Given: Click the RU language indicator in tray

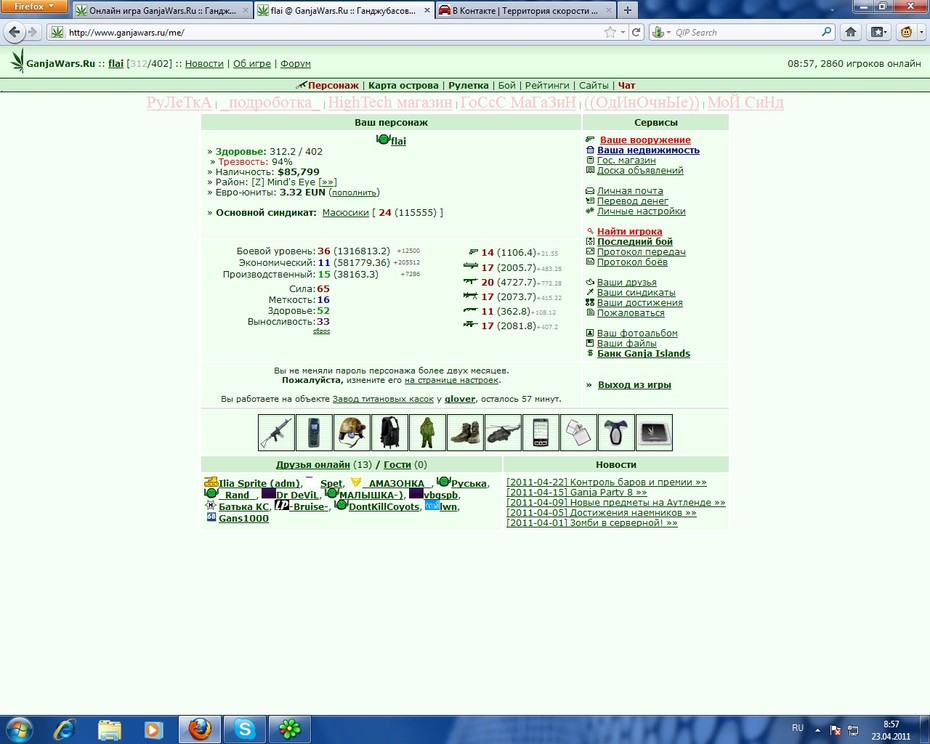Looking at the screenshot, I should click(x=798, y=728).
